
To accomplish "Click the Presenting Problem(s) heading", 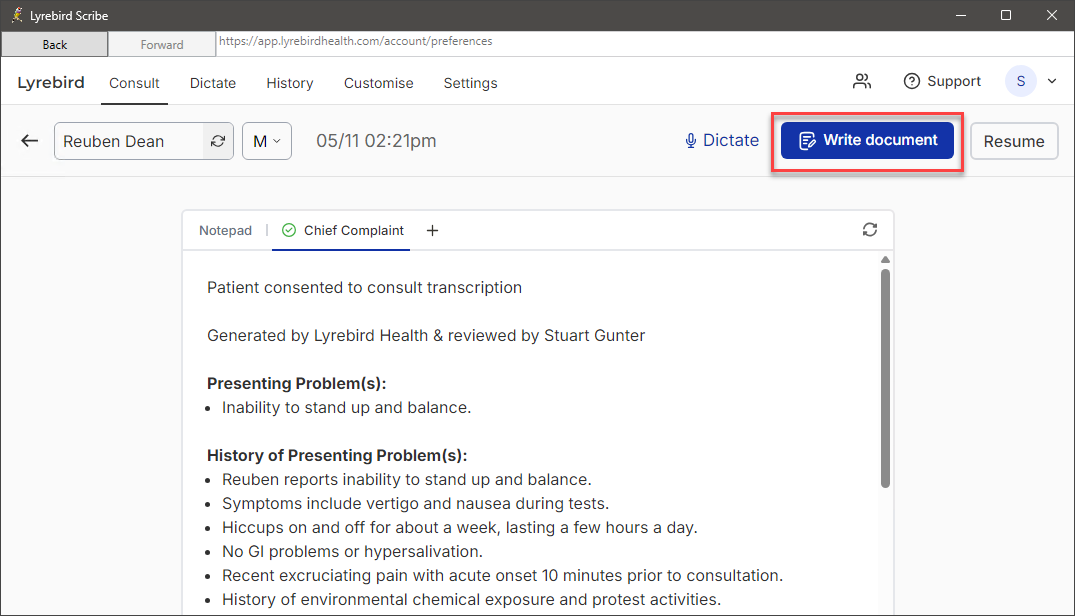I will tap(296, 383).
